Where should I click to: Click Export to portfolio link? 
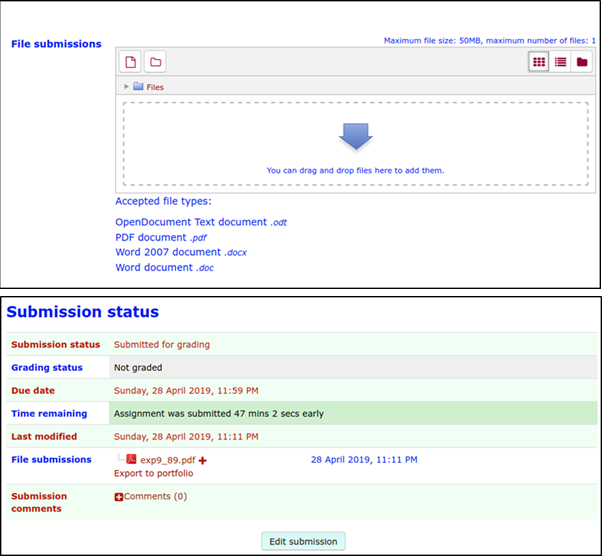(x=153, y=473)
